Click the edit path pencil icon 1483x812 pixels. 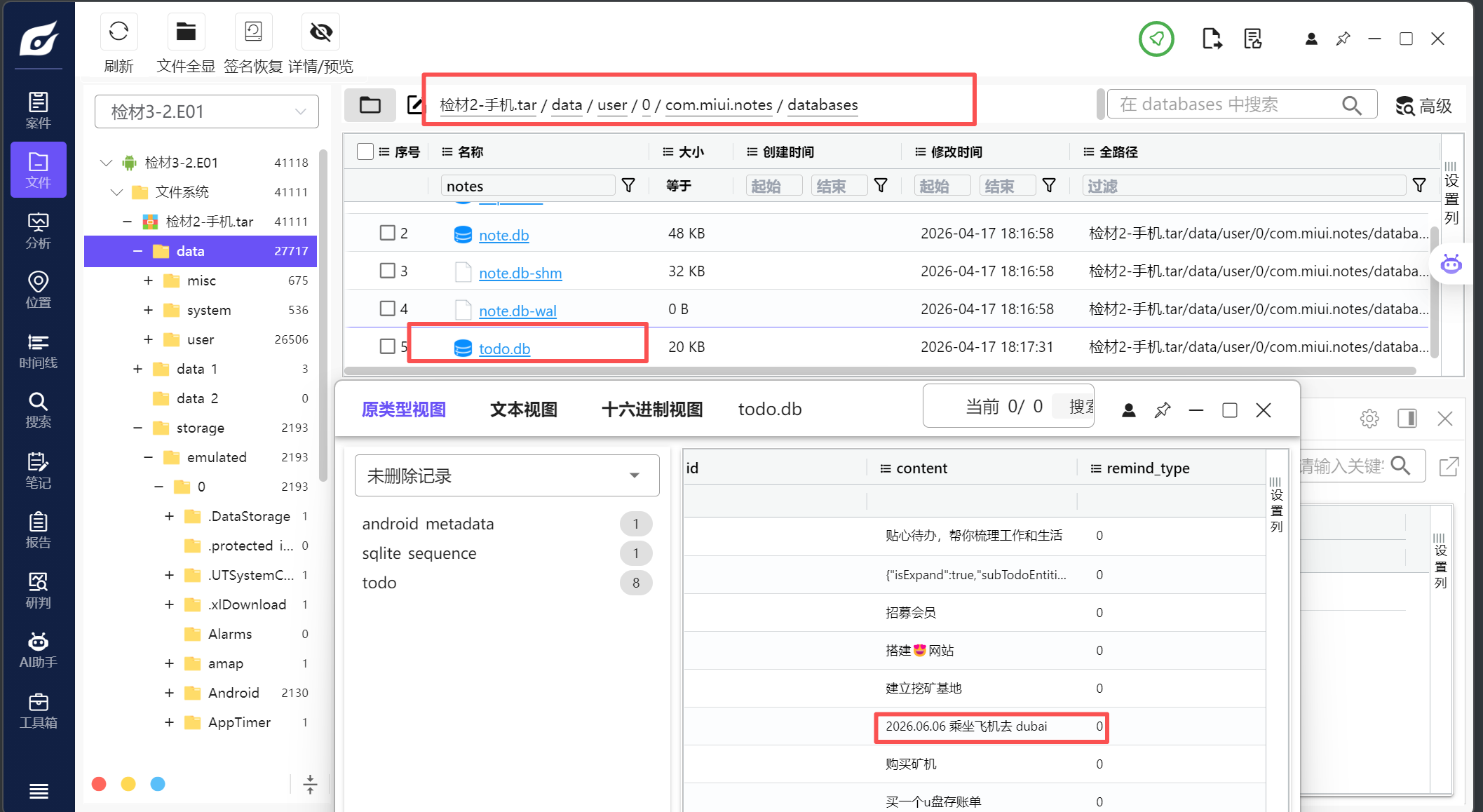[x=415, y=105]
